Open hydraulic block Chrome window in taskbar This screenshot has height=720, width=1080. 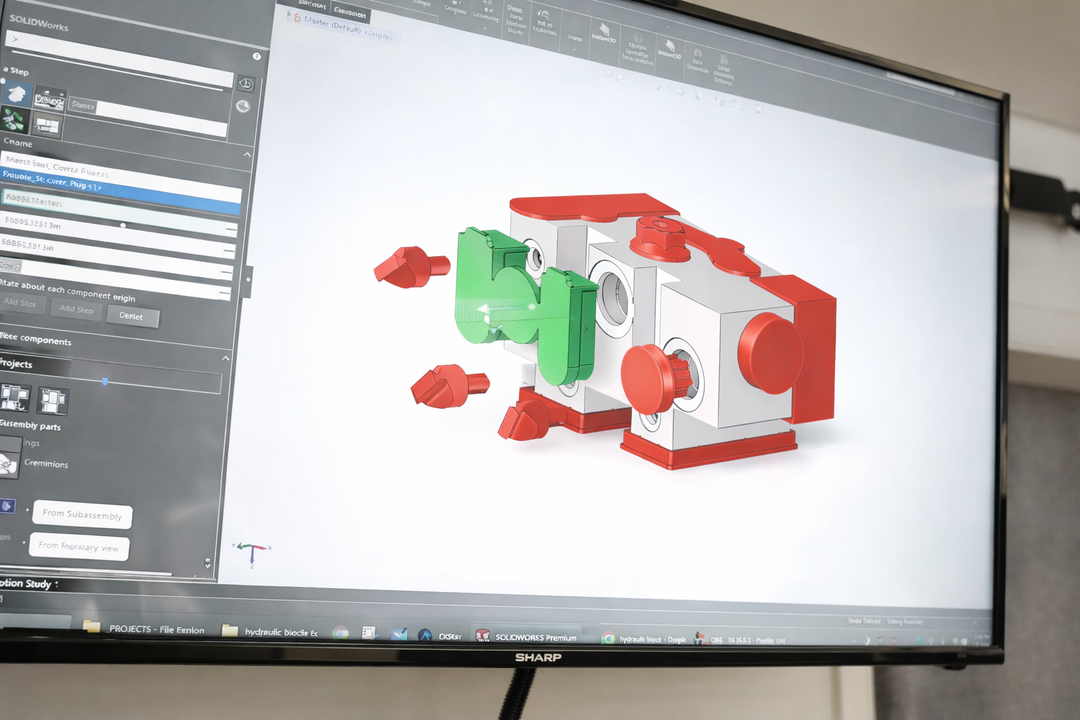(644, 639)
